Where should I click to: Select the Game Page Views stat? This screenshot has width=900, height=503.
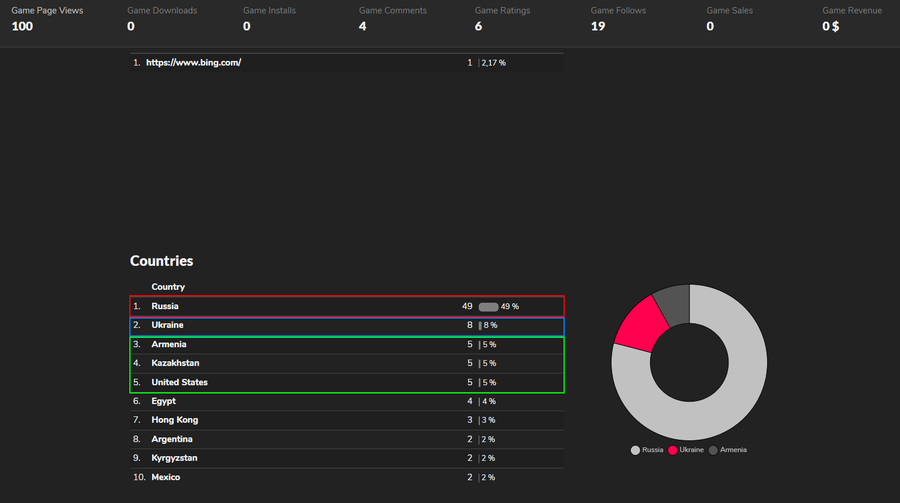click(x=47, y=18)
